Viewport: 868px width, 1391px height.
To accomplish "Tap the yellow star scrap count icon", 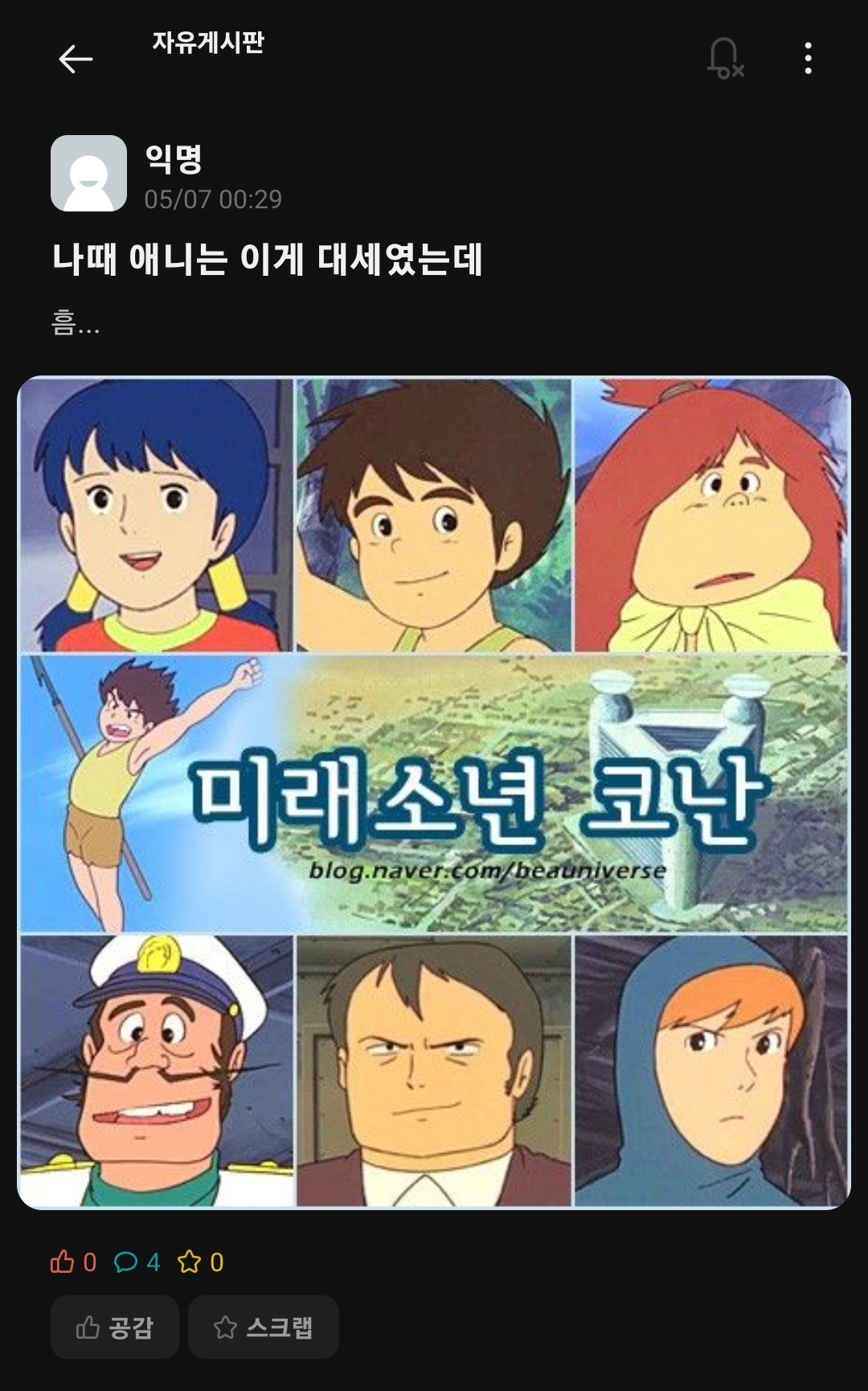I will click(x=189, y=1262).
